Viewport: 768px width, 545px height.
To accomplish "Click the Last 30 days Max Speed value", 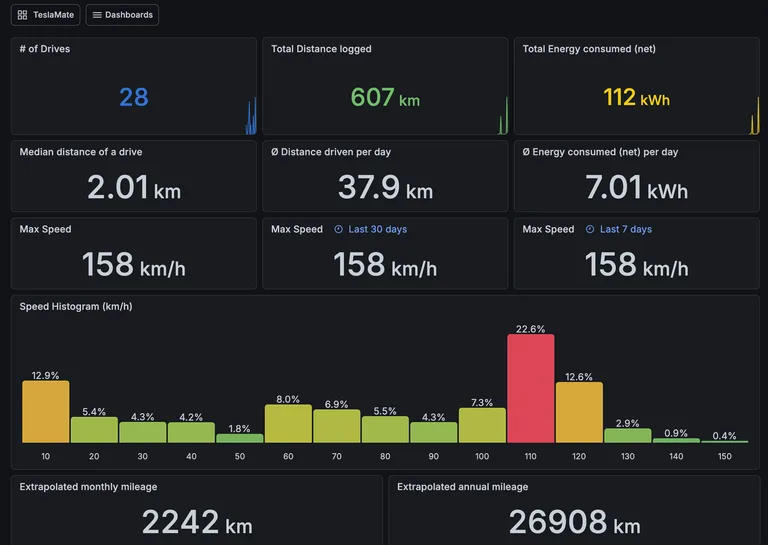I will 385,264.
